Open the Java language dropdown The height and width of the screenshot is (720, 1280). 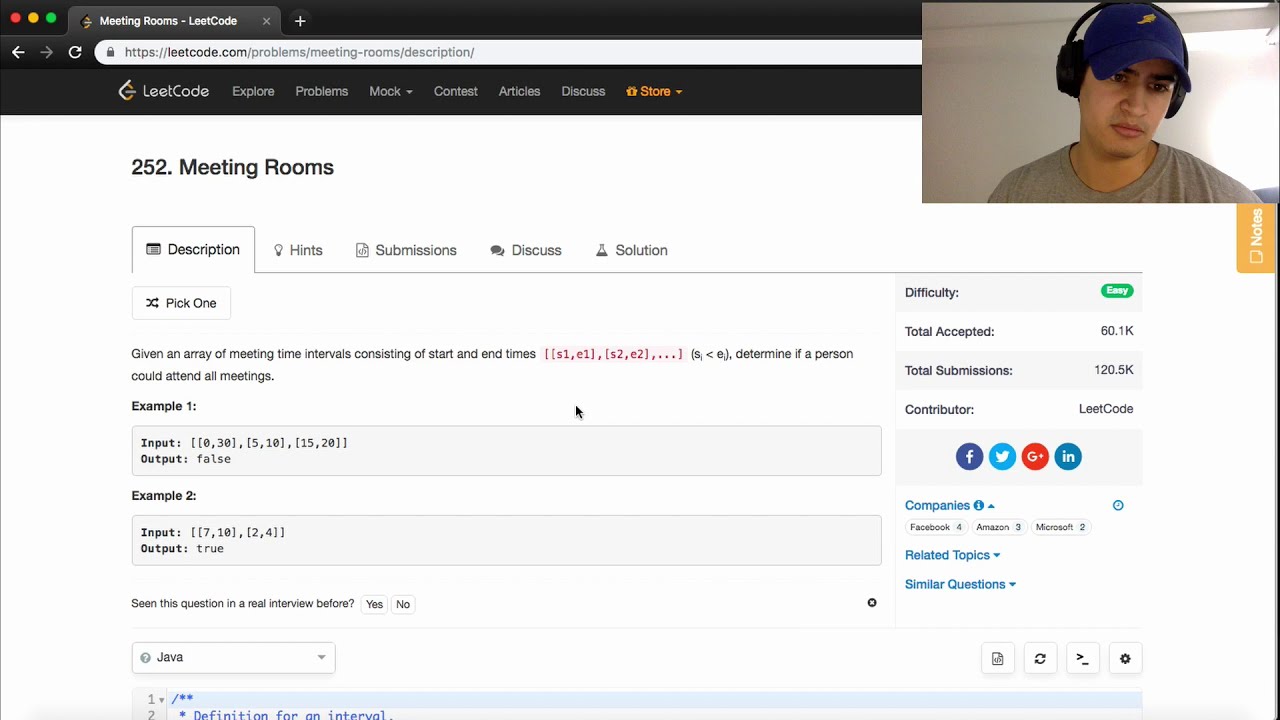233,657
